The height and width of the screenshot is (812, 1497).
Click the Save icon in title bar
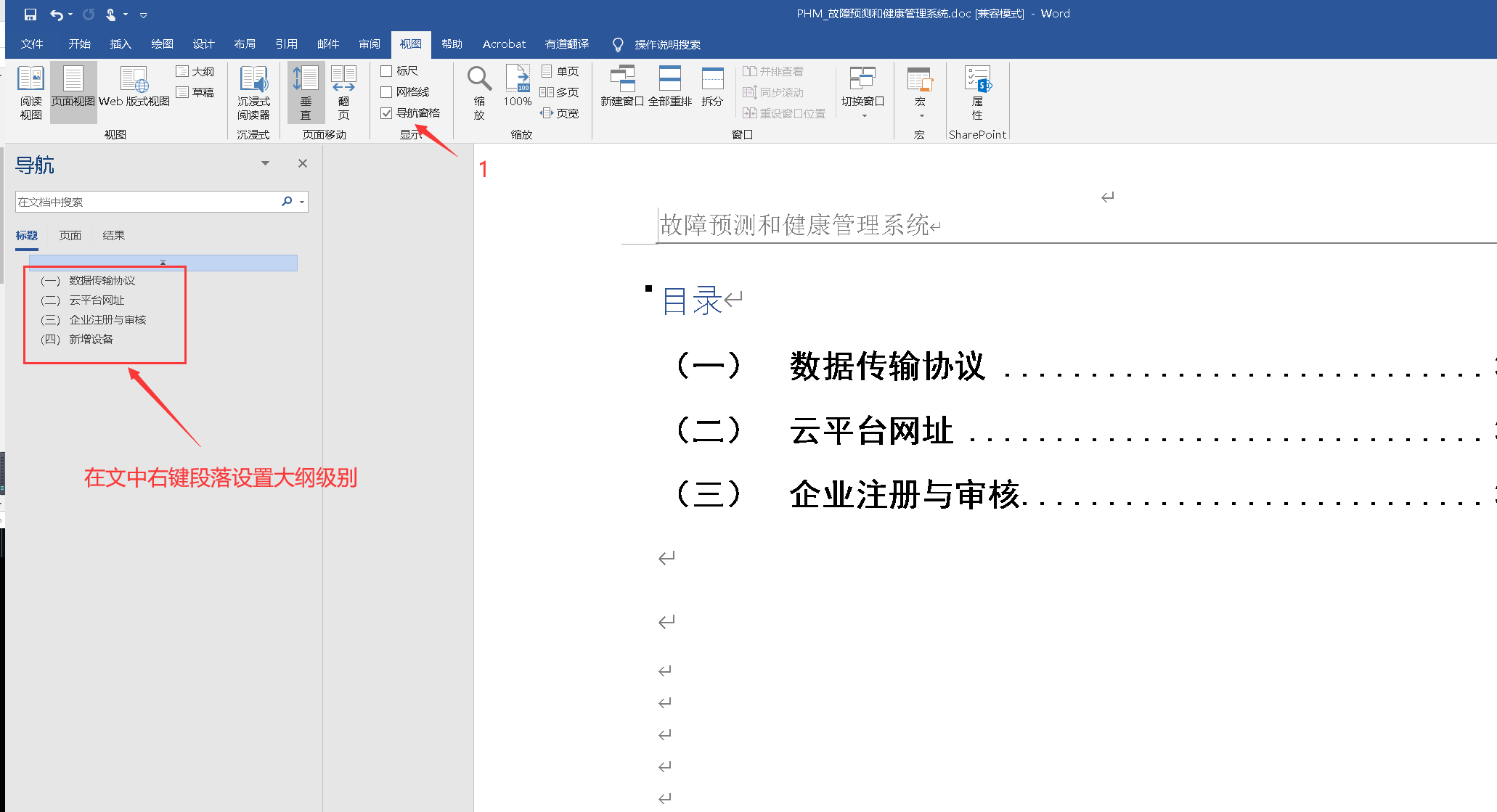point(30,14)
